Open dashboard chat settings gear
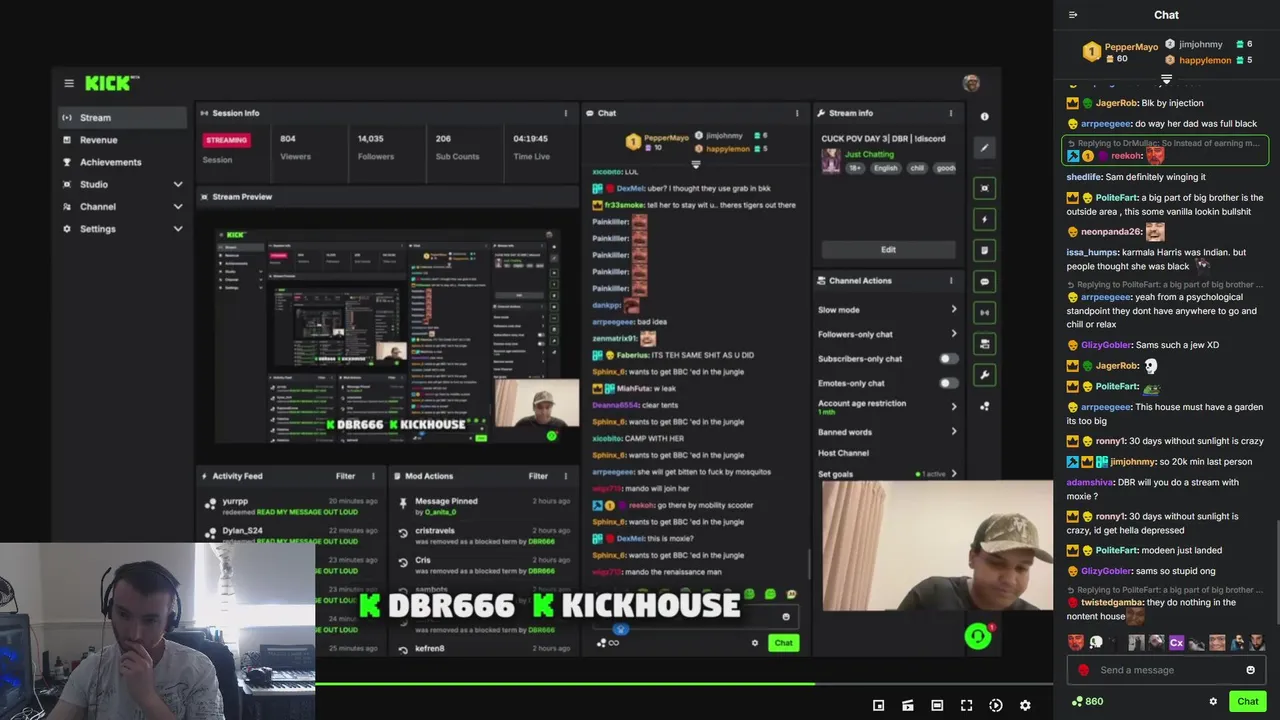Image resolution: width=1280 pixels, height=720 pixels. (755, 643)
